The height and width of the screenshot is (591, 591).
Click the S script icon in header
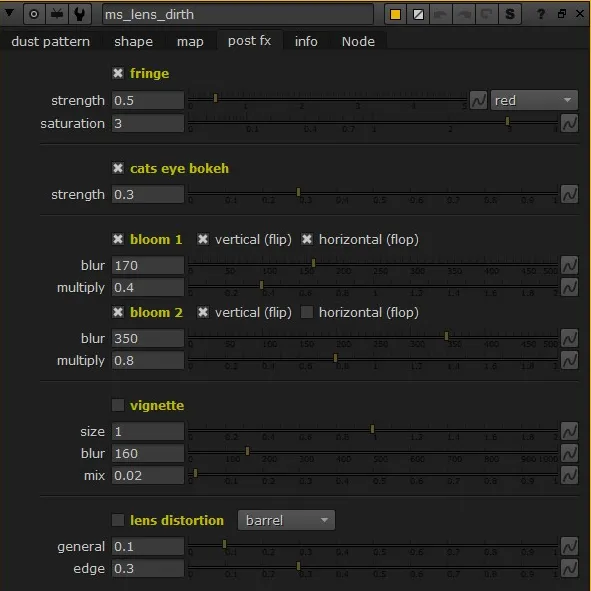510,14
